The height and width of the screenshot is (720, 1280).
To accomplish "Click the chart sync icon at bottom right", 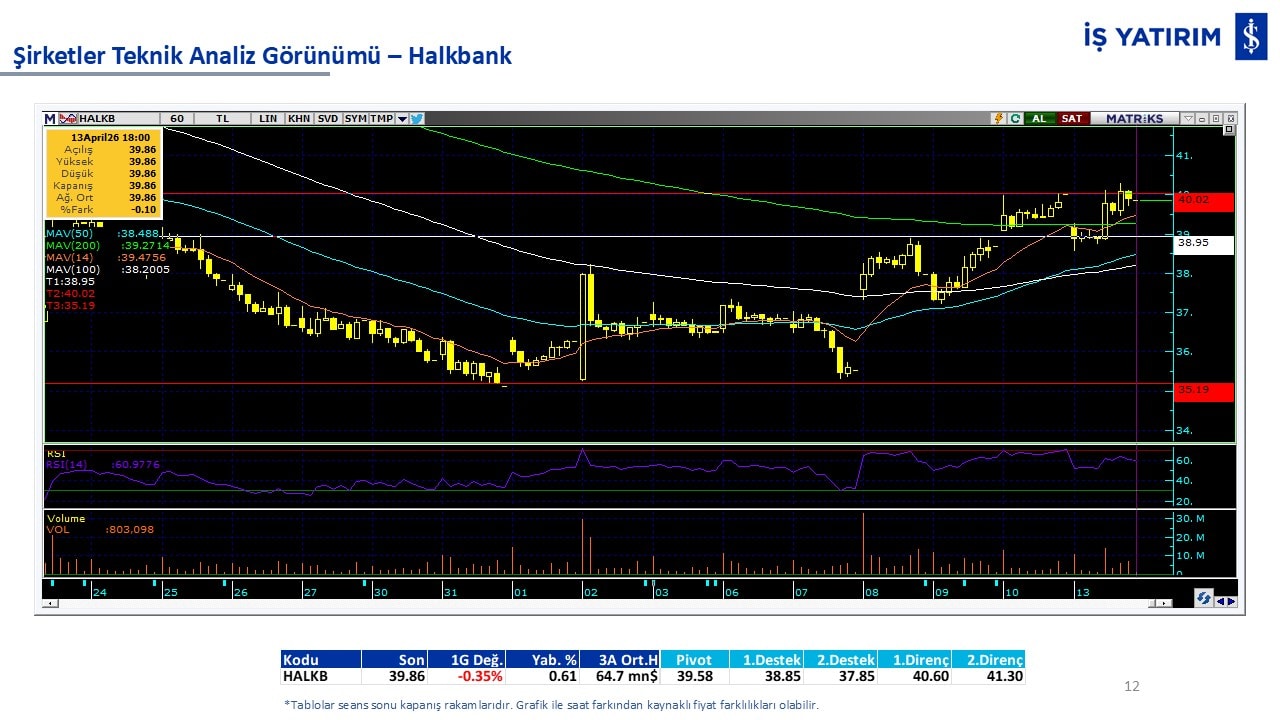I will (1204, 598).
